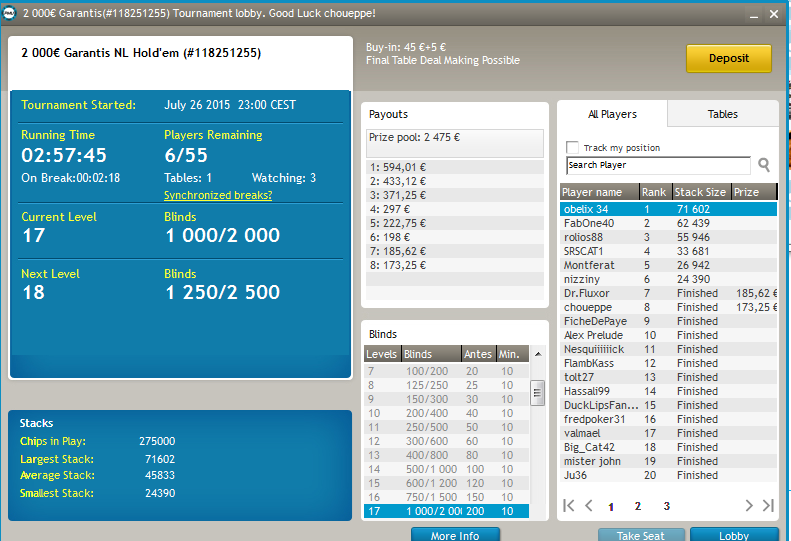791x541 pixels.
Task: Jump to last page of players
Action: [x=768, y=506]
